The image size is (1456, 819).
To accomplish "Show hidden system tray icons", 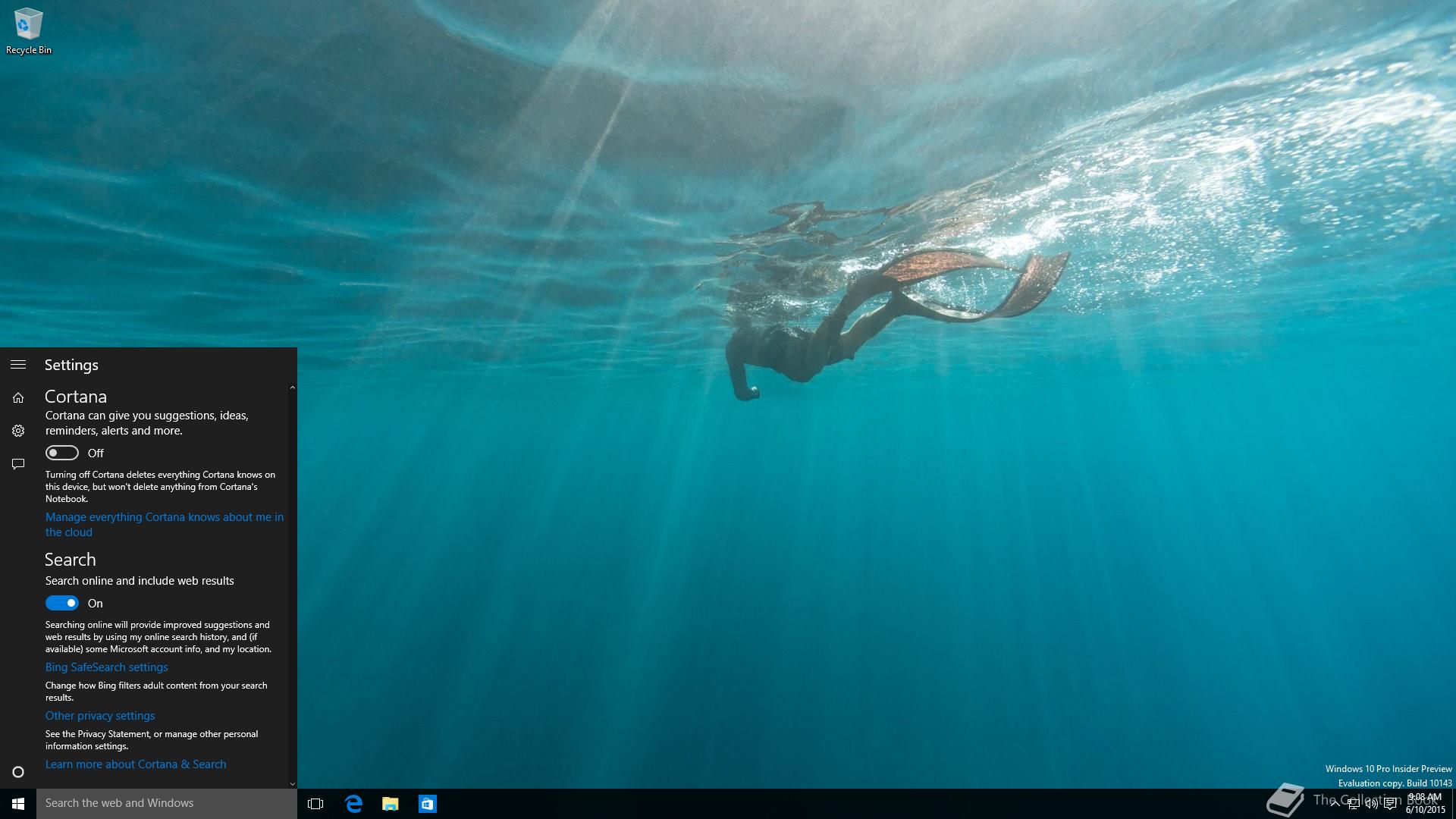I will pos(1335,804).
